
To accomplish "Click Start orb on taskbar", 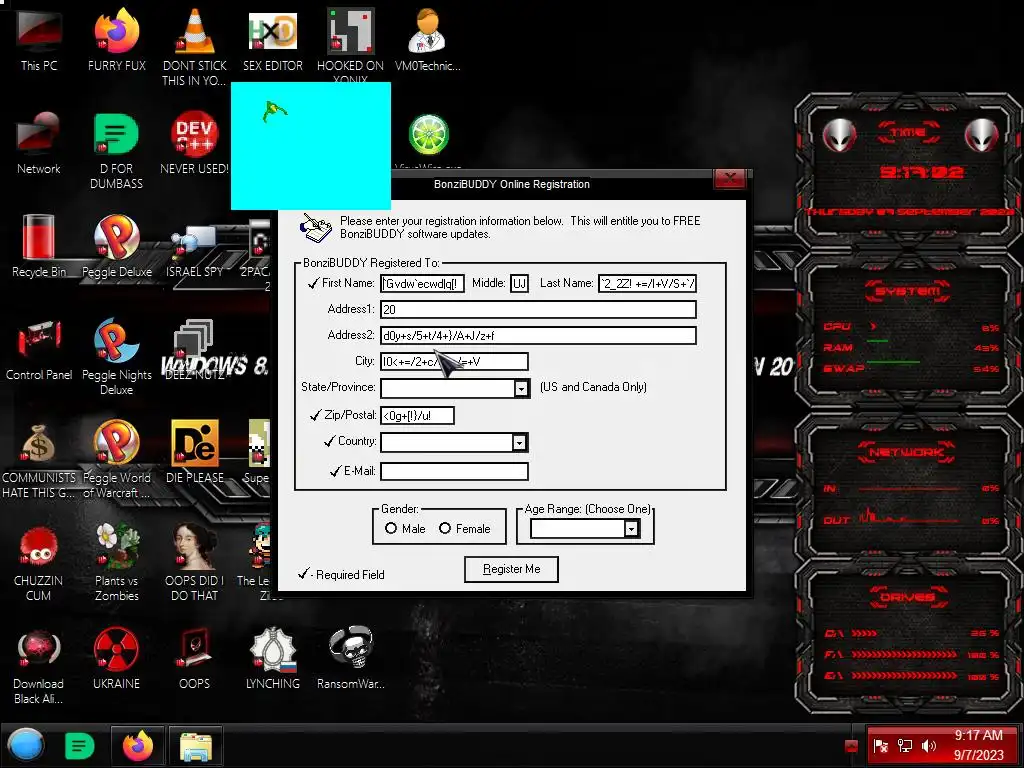I will click(x=26, y=745).
